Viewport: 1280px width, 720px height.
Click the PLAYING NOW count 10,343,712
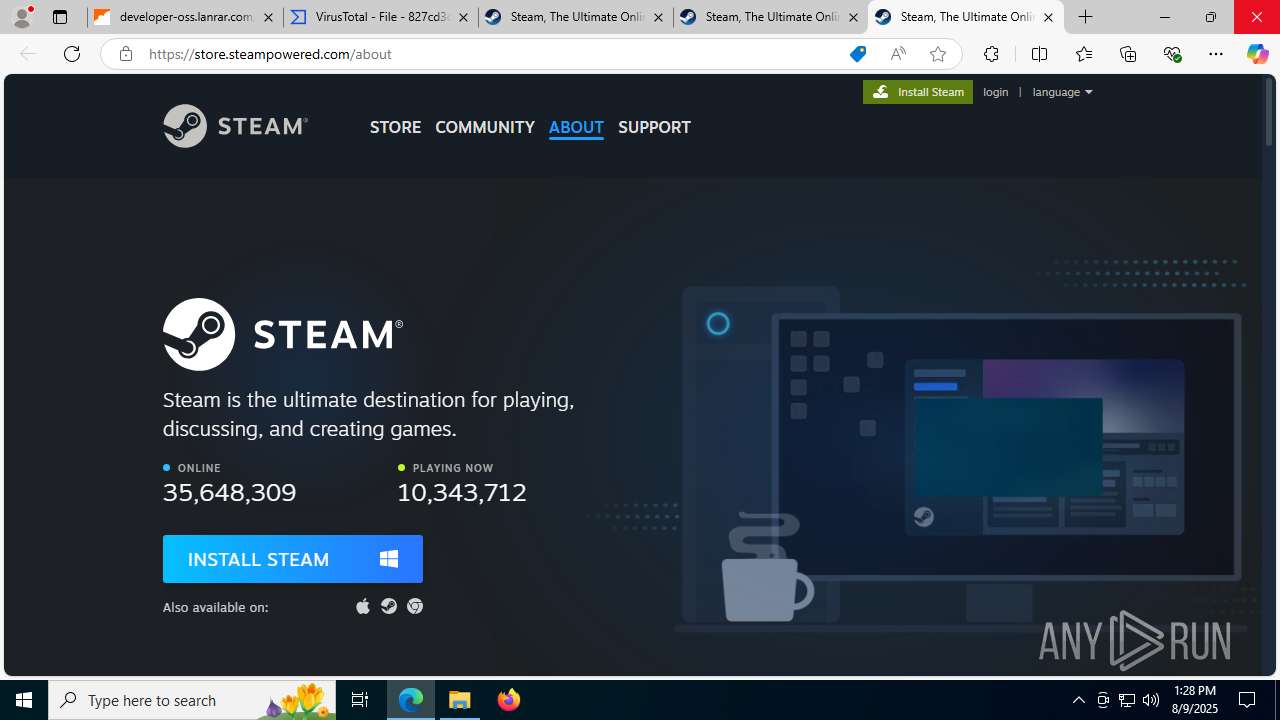coord(462,492)
